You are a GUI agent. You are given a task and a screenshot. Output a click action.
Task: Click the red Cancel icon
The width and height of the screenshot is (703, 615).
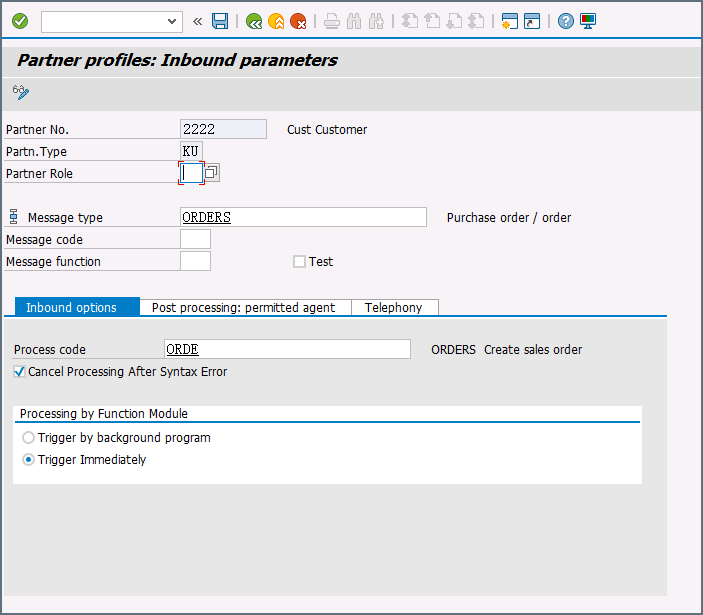298,21
